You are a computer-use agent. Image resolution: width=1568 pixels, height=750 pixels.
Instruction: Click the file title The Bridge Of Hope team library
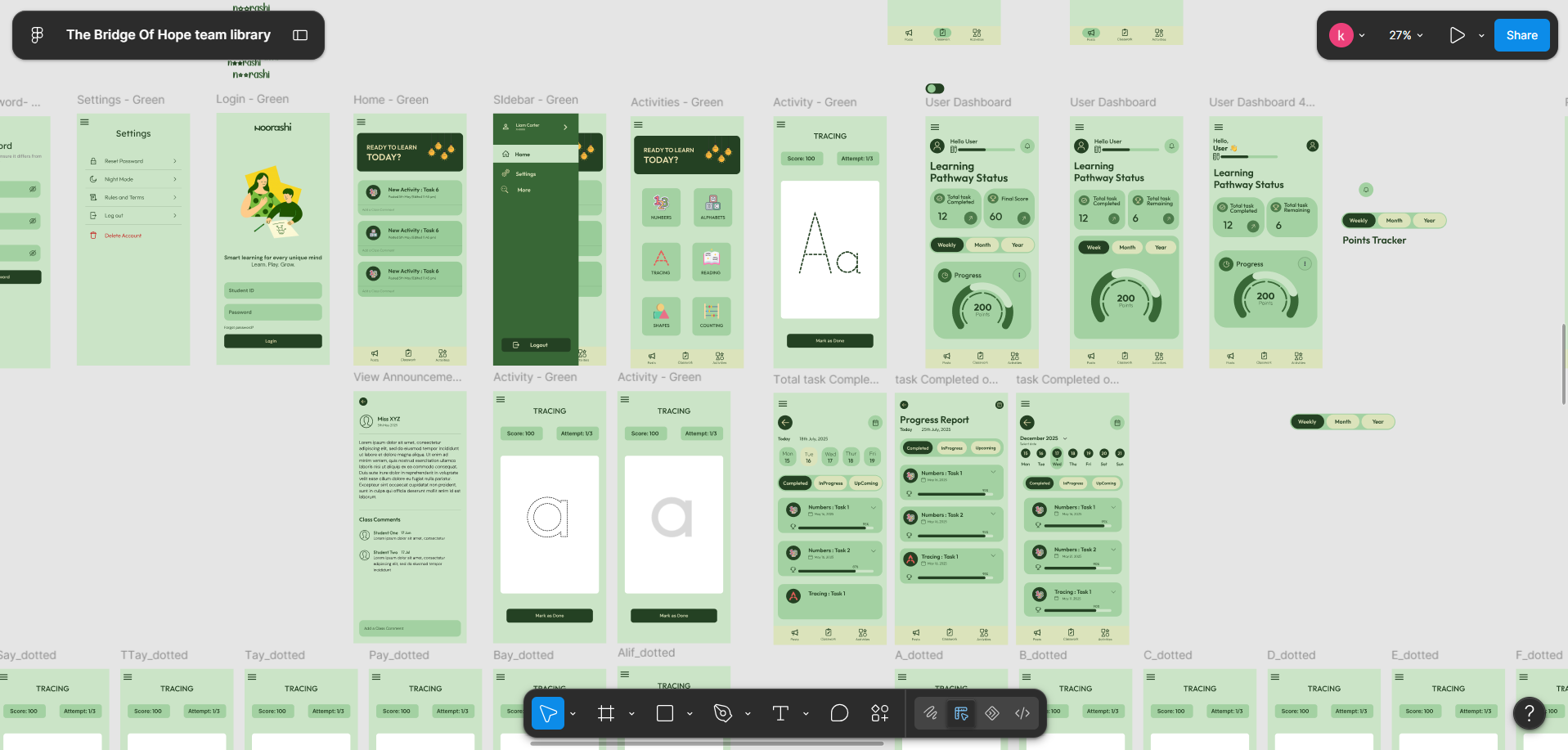pyautogui.click(x=168, y=35)
